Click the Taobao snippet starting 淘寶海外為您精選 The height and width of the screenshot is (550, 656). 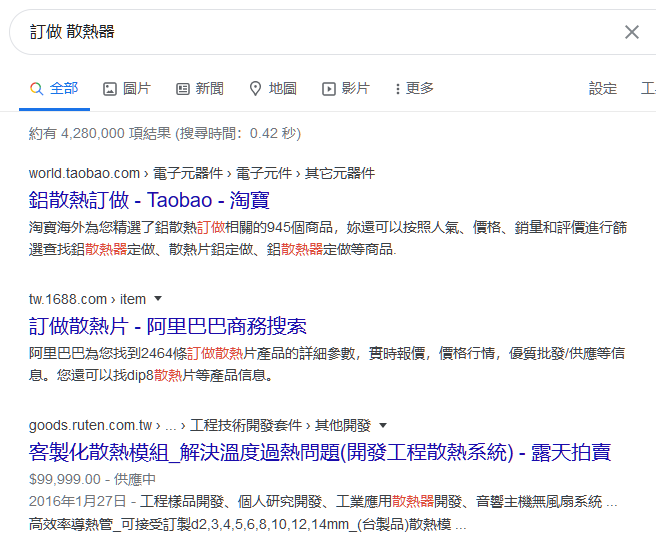click(328, 238)
